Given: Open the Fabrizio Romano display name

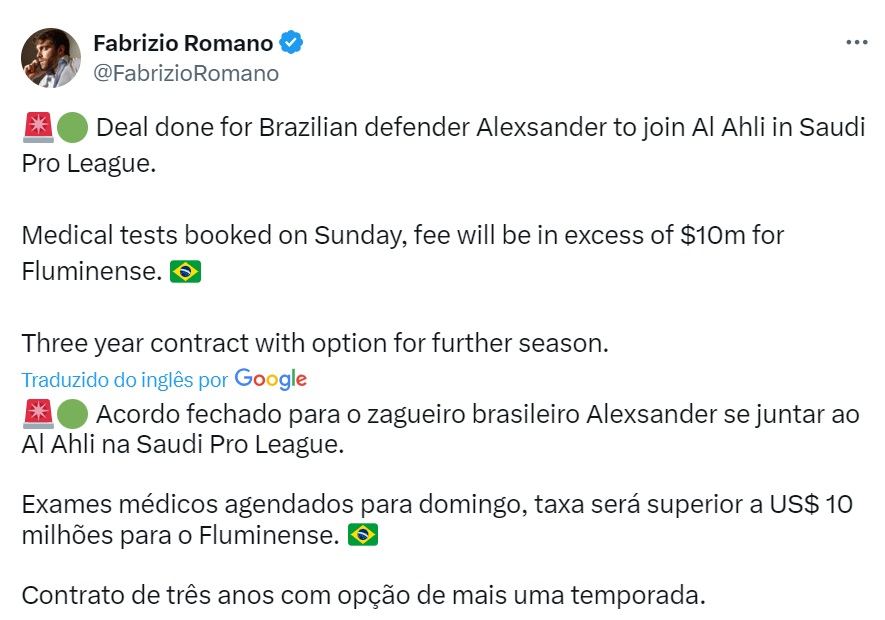Looking at the screenshot, I should point(183,43).
